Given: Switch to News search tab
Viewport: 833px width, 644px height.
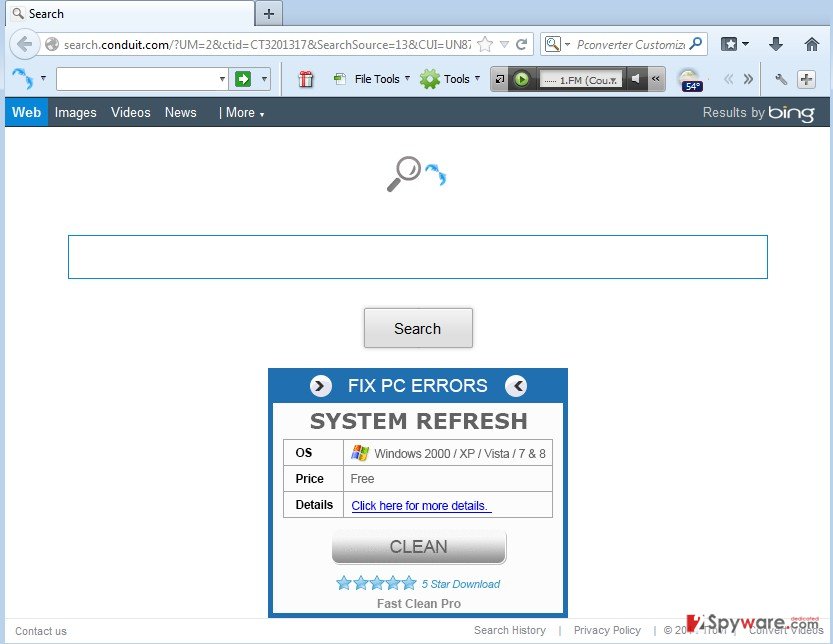Looking at the screenshot, I should (181, 112).
